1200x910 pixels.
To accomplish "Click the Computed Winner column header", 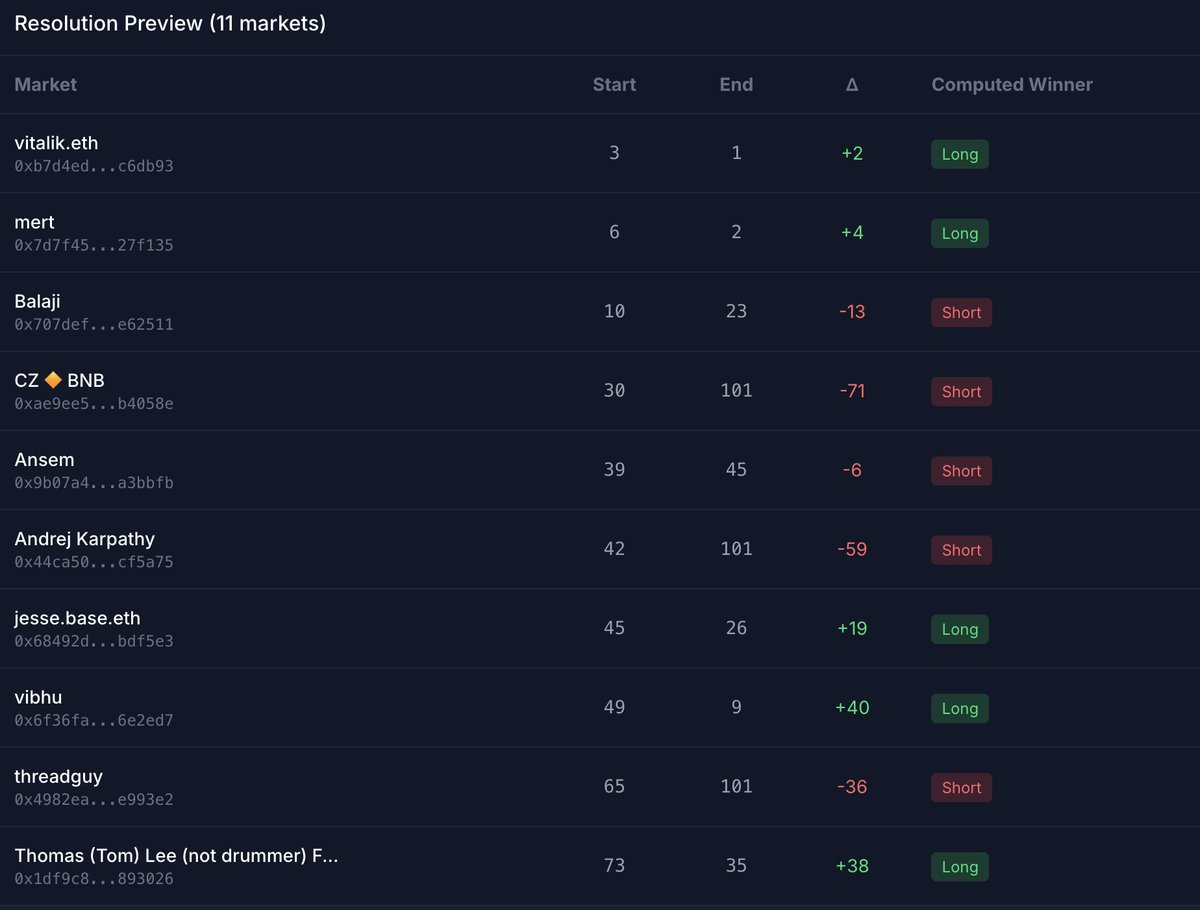I will point(1012,85).
